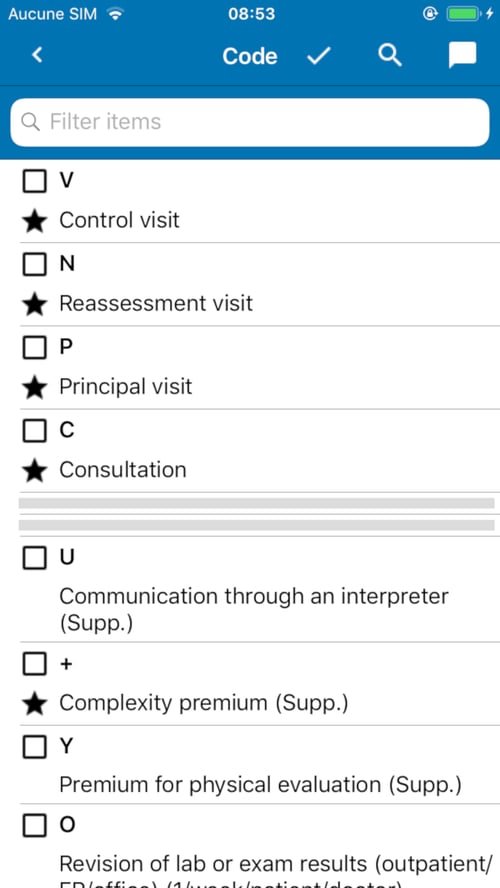The image size is (500, 888).
Task: Enable the + code checkbox
Action: click(35, 664)
